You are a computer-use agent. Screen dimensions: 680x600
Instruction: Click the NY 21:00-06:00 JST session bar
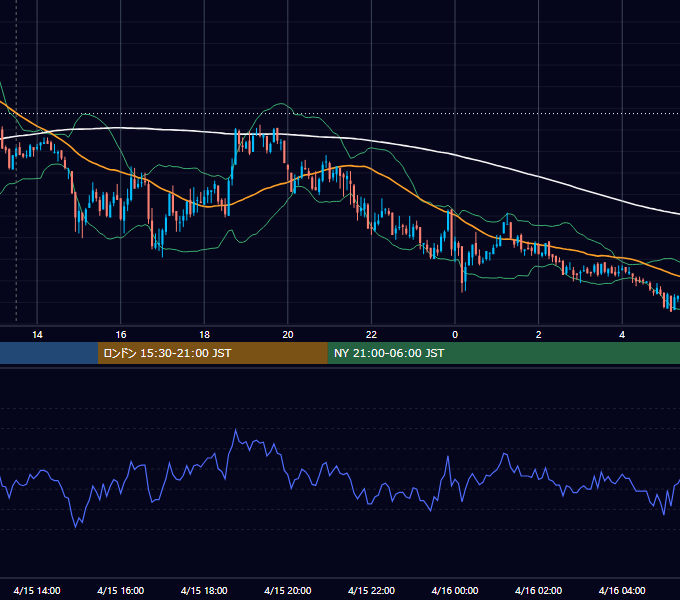click(503, 353)
